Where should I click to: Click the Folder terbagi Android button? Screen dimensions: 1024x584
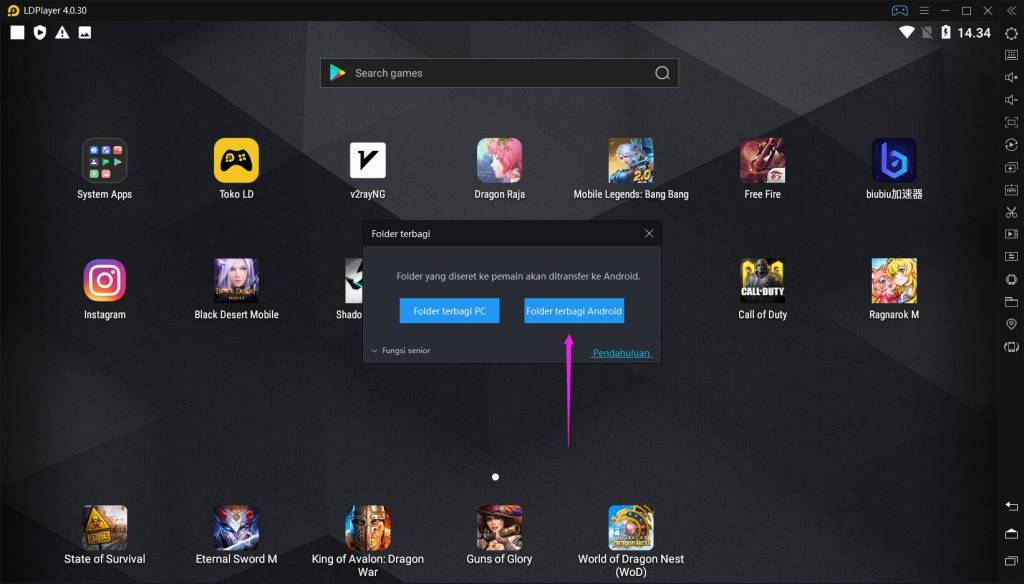574,311
